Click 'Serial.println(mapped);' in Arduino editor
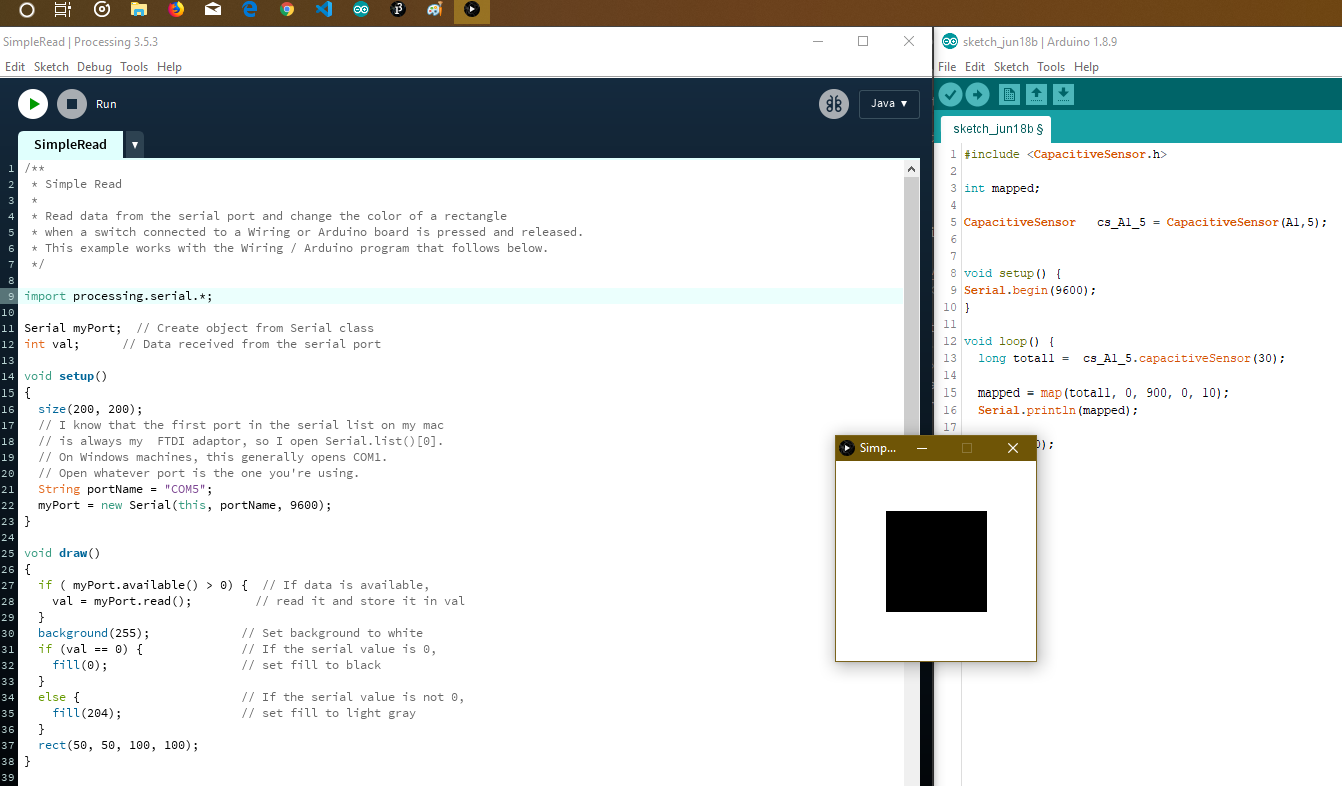Image resolution: width=1342 pixels, height=786 pixels. (1058, 410)
